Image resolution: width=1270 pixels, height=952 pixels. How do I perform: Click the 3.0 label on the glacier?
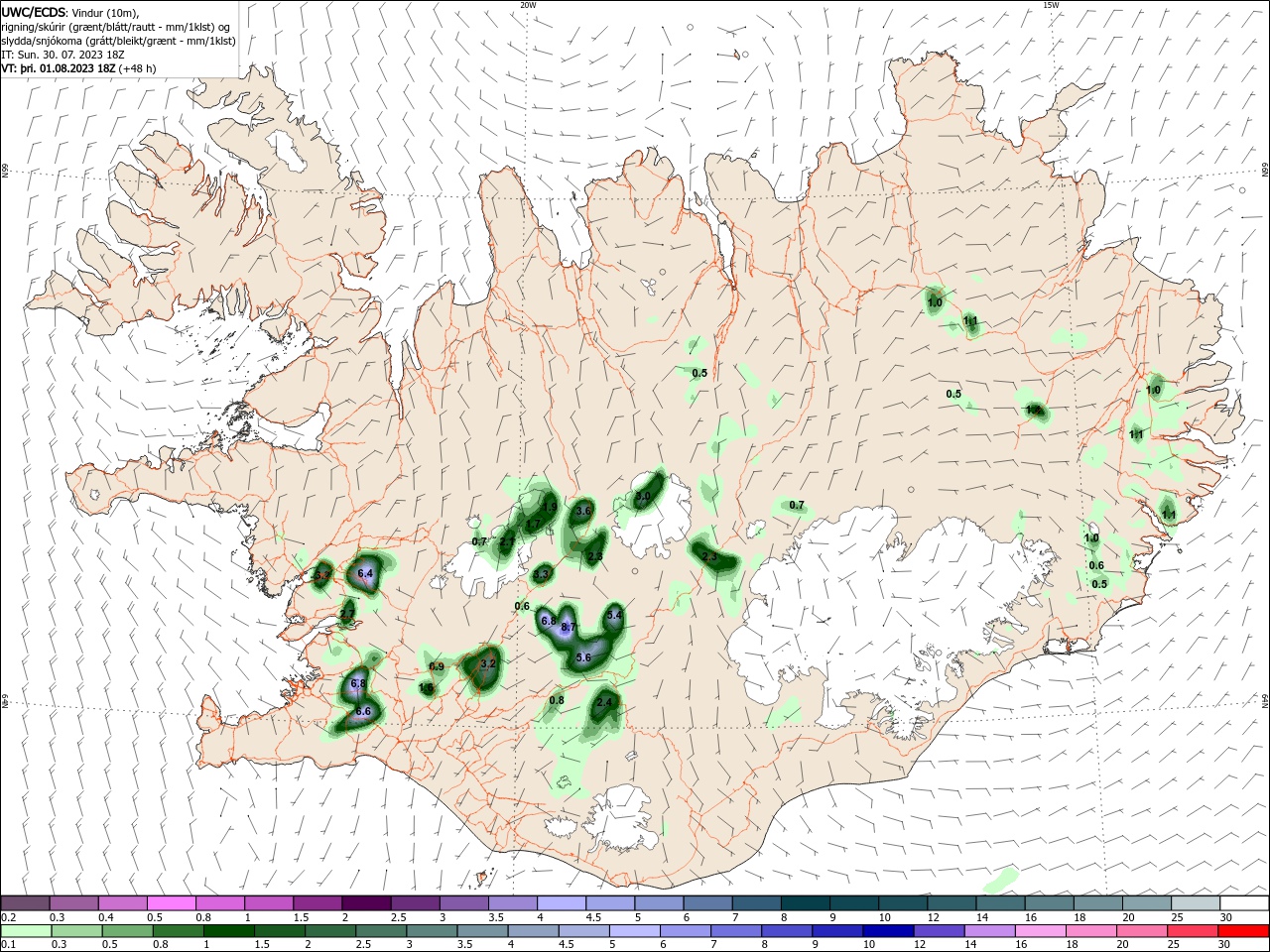tap(643, 497)
